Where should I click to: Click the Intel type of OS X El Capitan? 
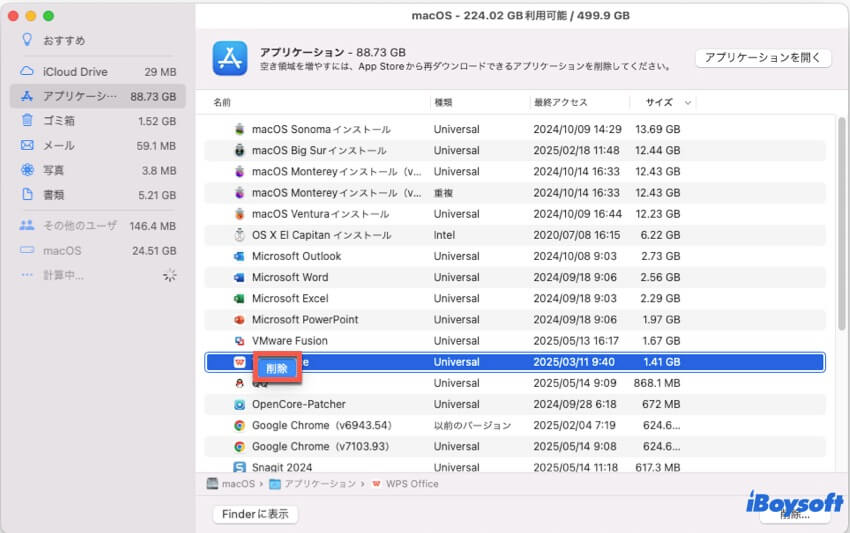444,235
